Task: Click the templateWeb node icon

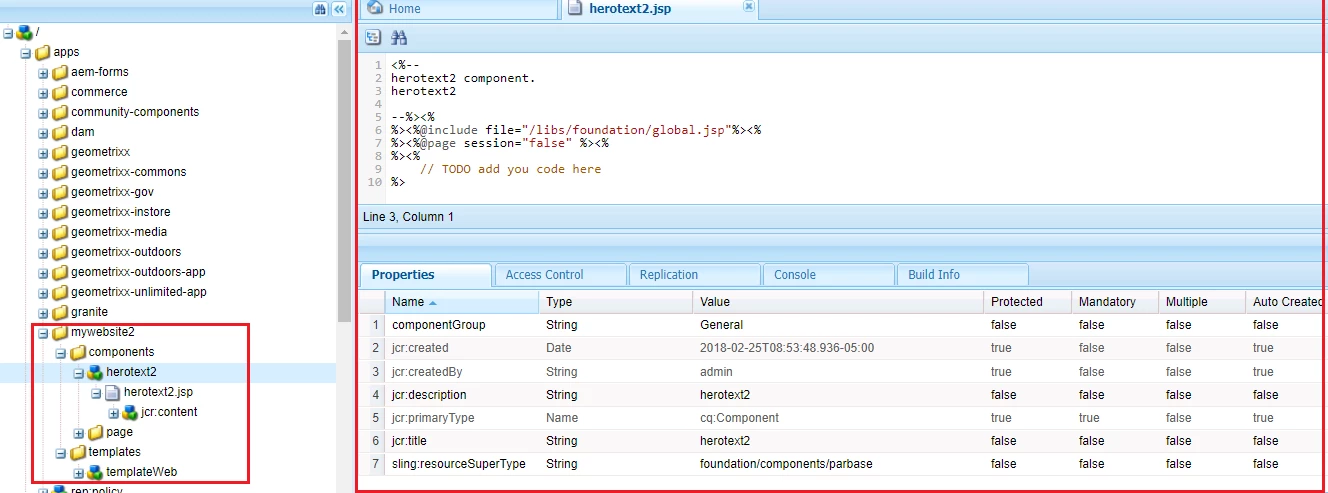Action: [x=95, y=472]
